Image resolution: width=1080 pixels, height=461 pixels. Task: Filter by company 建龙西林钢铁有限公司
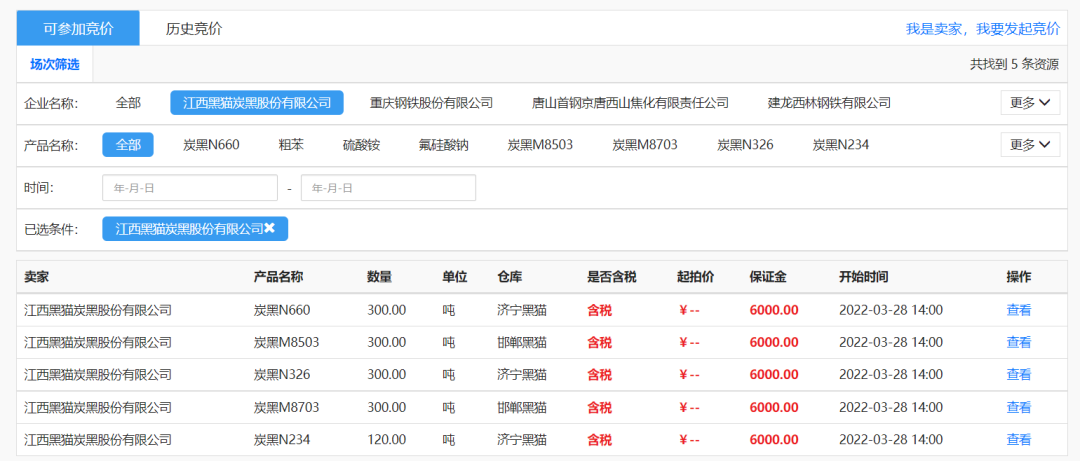point(829,103)
